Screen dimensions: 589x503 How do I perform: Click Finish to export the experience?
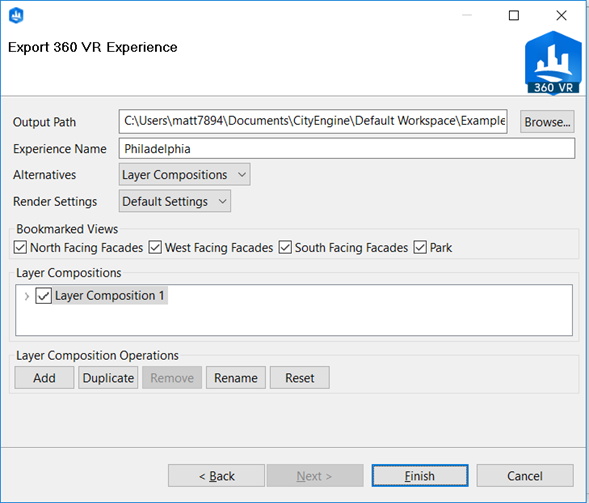coord(420,476)
